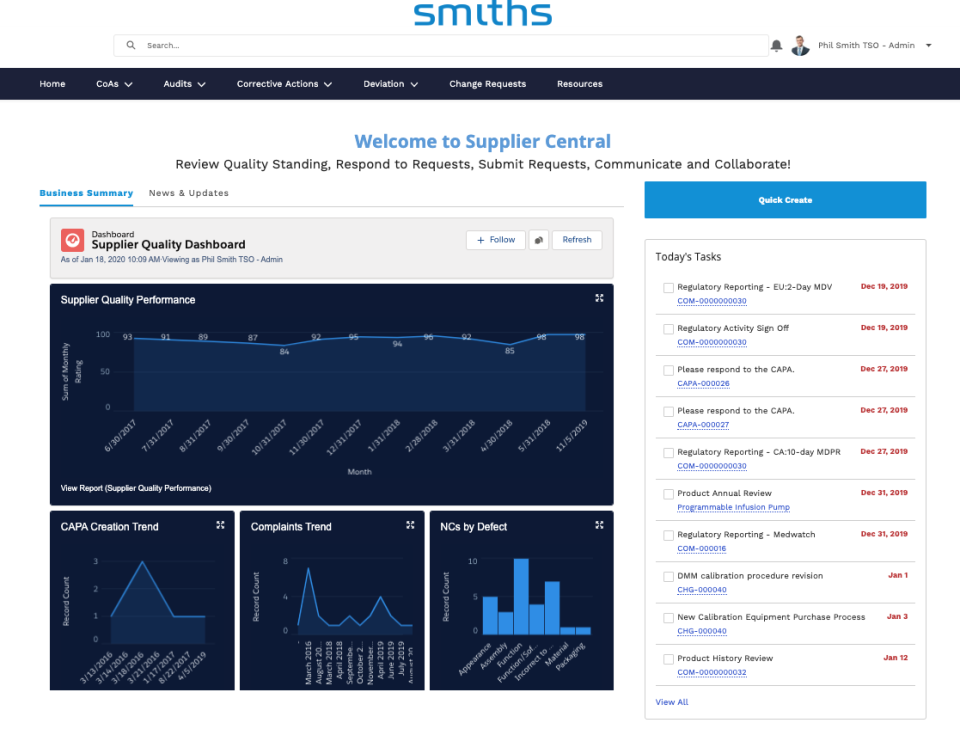Click the Phil Smith TSO - Admin name
The height and width of the screenshot is (729, 960).
click(x=866, y=45)
